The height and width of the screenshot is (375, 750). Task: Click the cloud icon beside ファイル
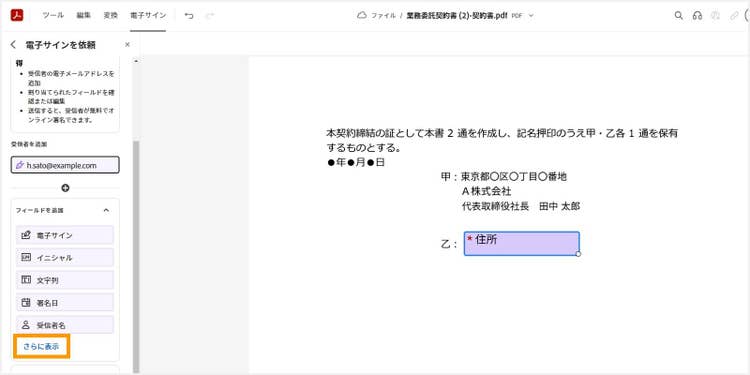[362, 15]
